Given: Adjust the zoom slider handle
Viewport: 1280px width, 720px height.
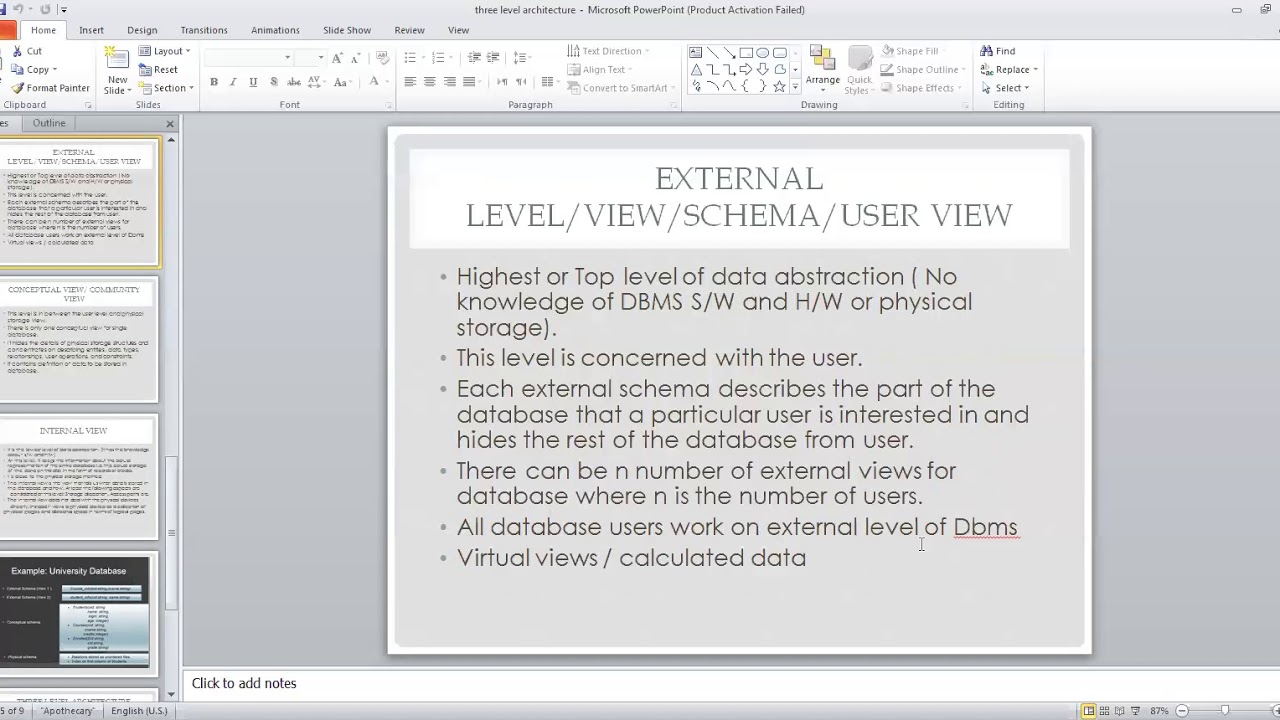Looking at the screenshot, I should (x=1224, y=711).
